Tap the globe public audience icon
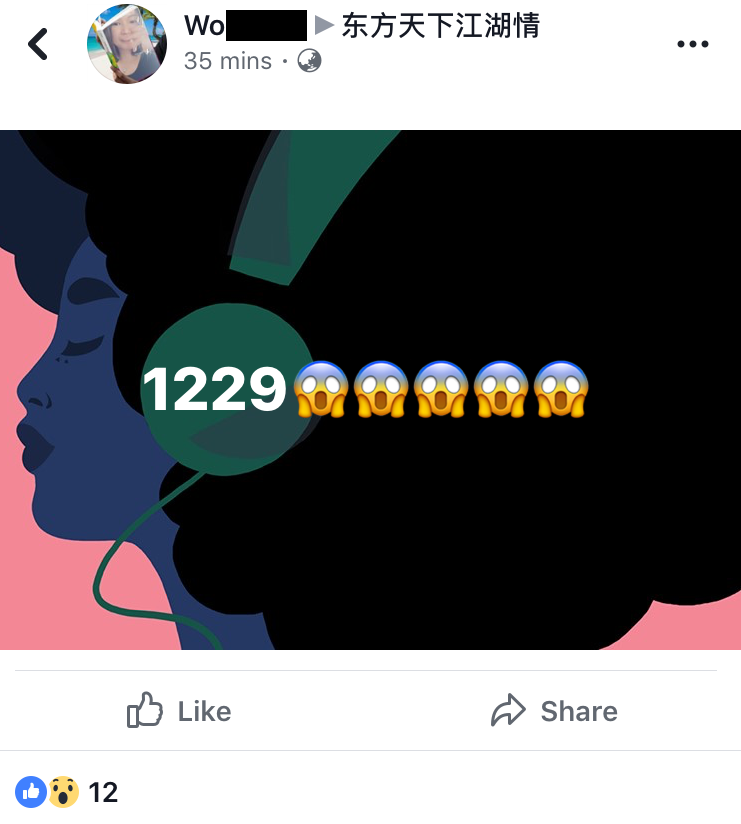 pyautogui.click(x=309, y=60)
